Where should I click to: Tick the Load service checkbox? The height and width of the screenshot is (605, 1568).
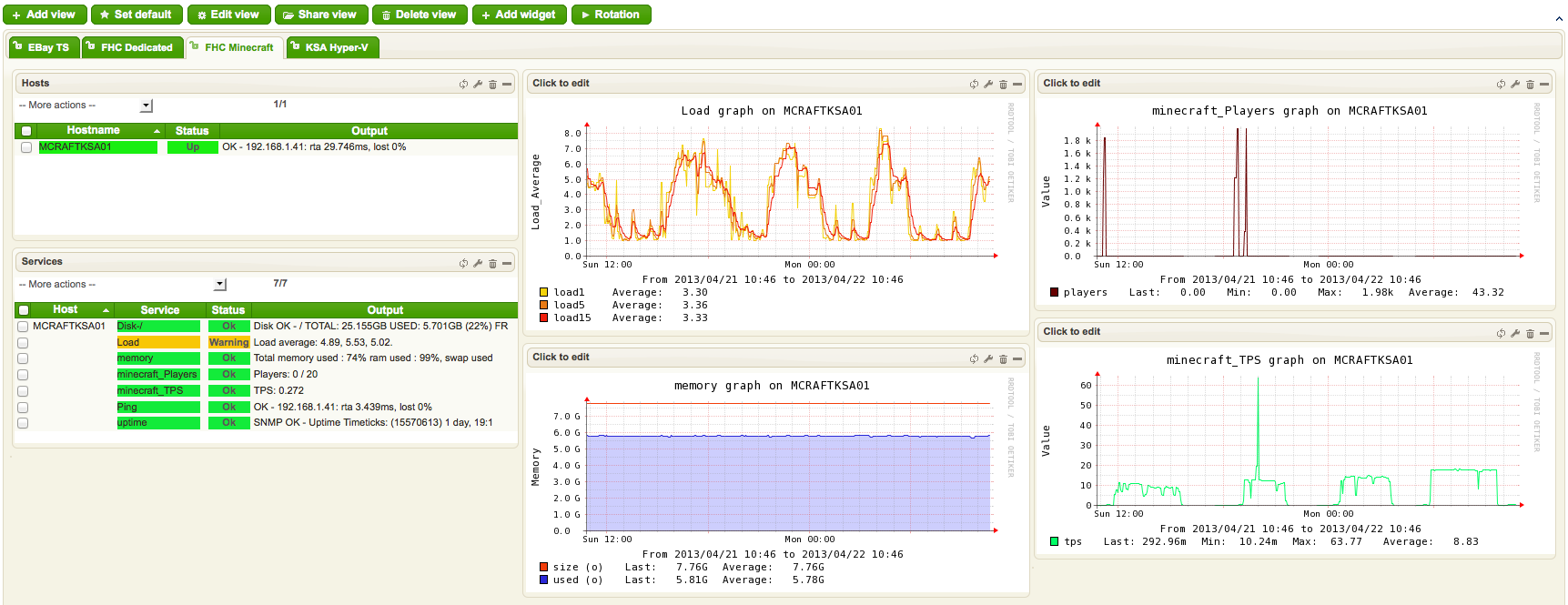coord(23,343)
